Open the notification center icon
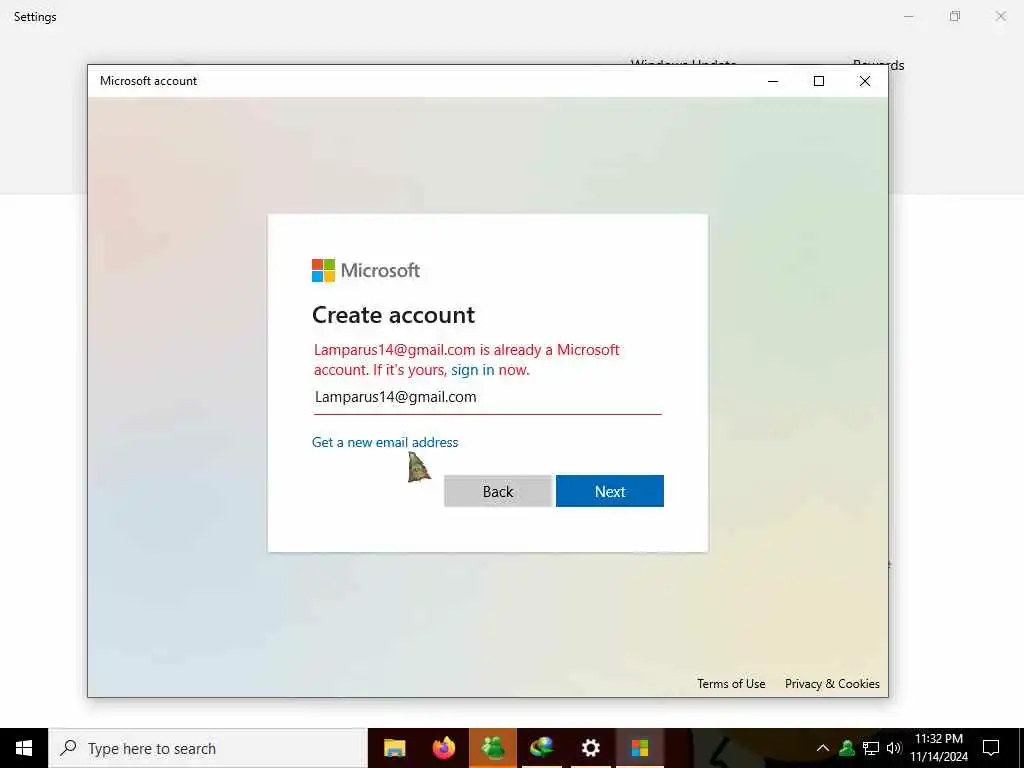The width and height of the screenshot is (1024, 768). [x=991, y=748]
